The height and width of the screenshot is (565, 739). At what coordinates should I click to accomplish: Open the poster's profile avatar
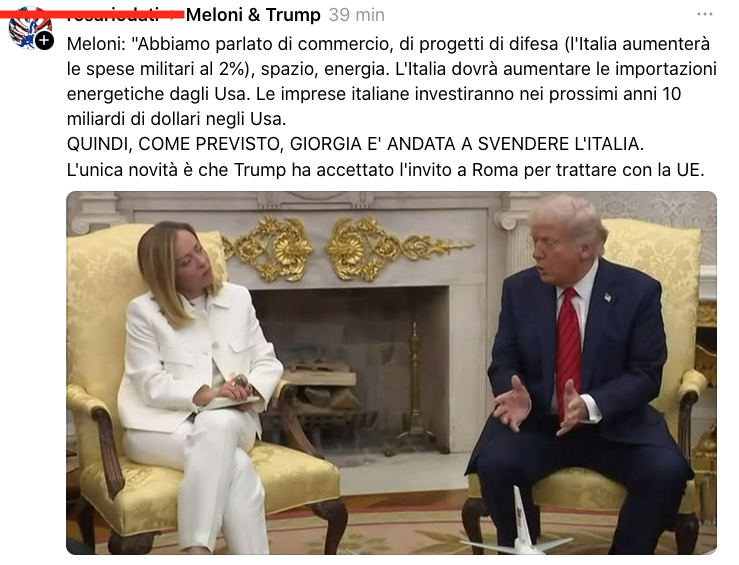29,27
